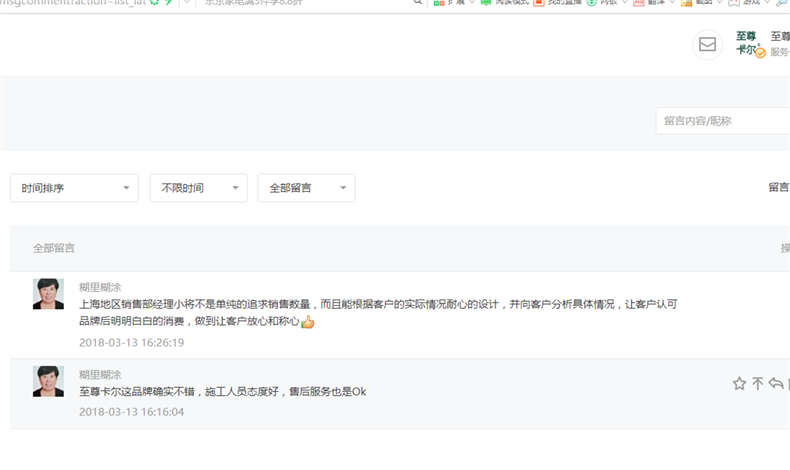Click the thumbs-up emoji in first comment
This screenshot has width=790, height=470.
[x=308, y=322]
